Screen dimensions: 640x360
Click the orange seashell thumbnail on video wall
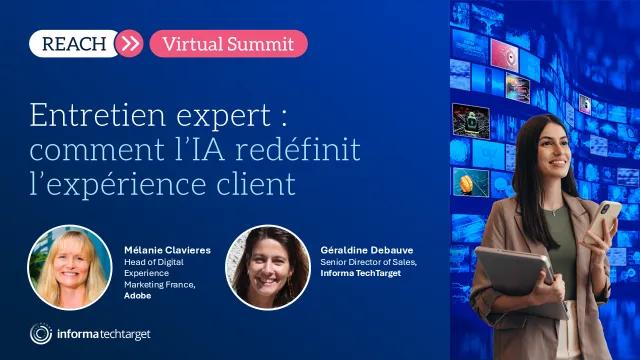[471, 182]
